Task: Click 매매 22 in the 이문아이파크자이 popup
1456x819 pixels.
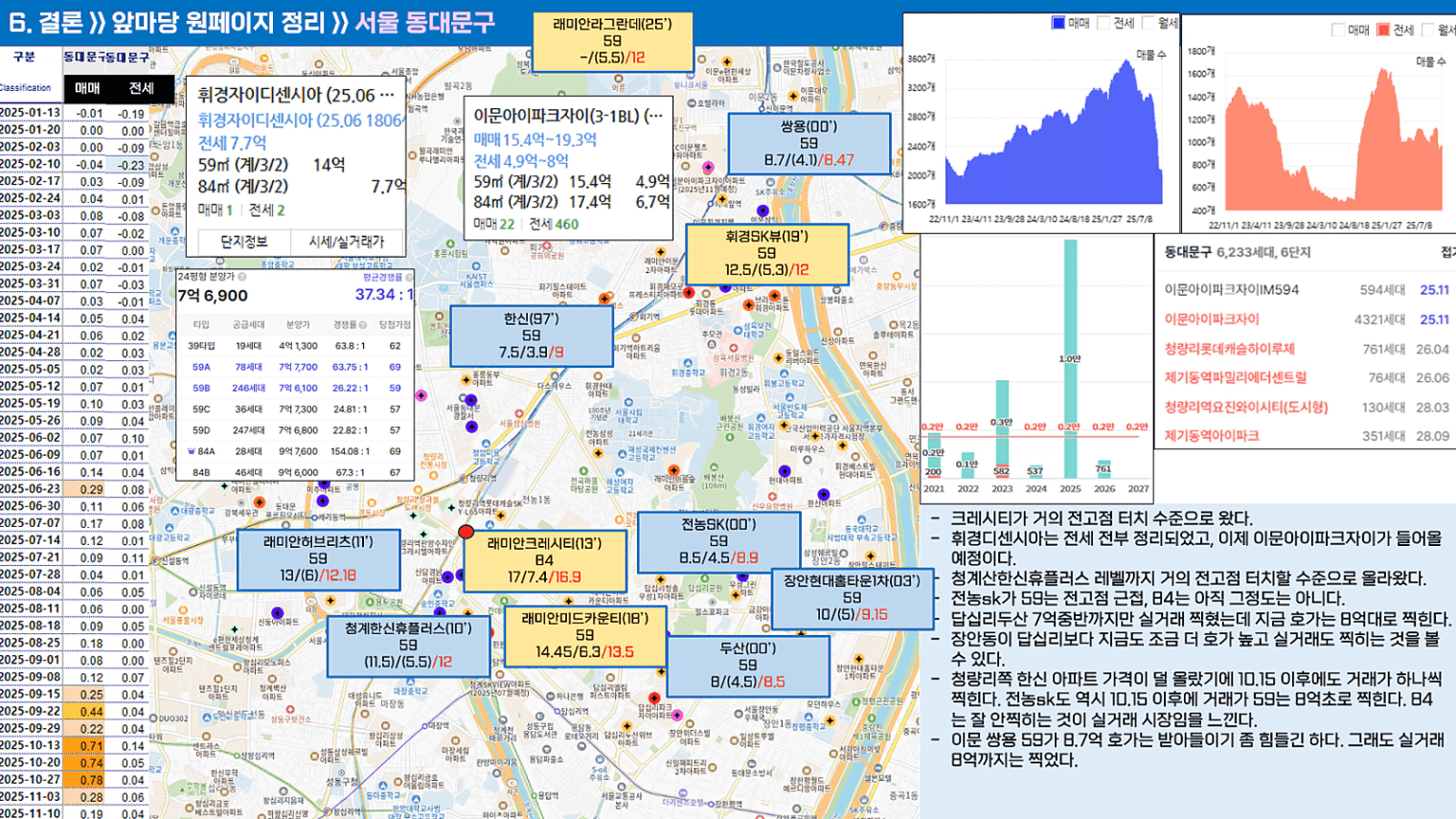Action: pyautogui.click(x=494, y=224)
